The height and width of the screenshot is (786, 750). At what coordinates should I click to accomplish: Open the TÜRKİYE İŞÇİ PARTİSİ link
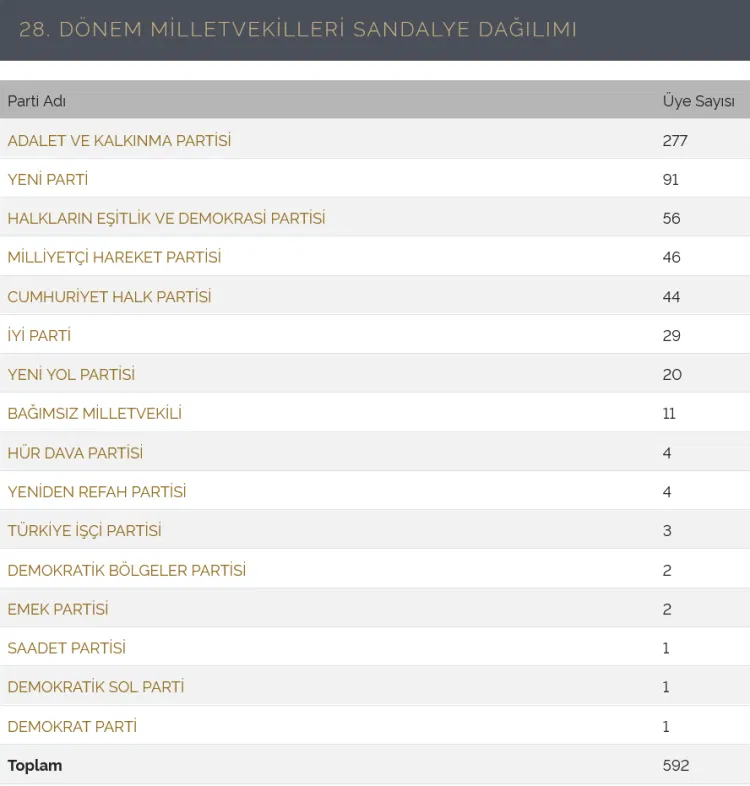coord(85,531)
